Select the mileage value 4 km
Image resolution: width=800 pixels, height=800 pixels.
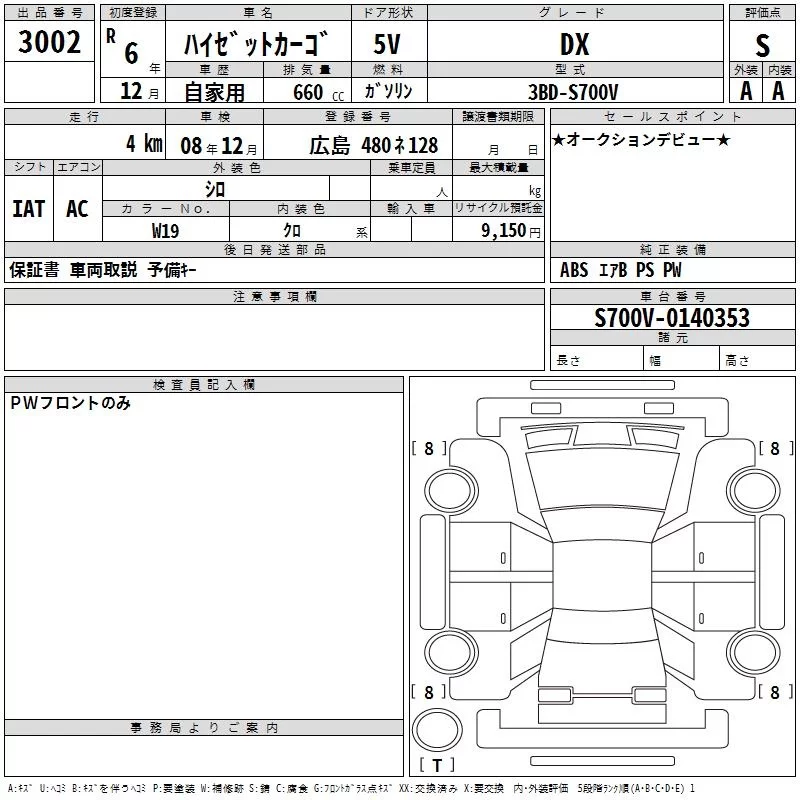point(144,143)
